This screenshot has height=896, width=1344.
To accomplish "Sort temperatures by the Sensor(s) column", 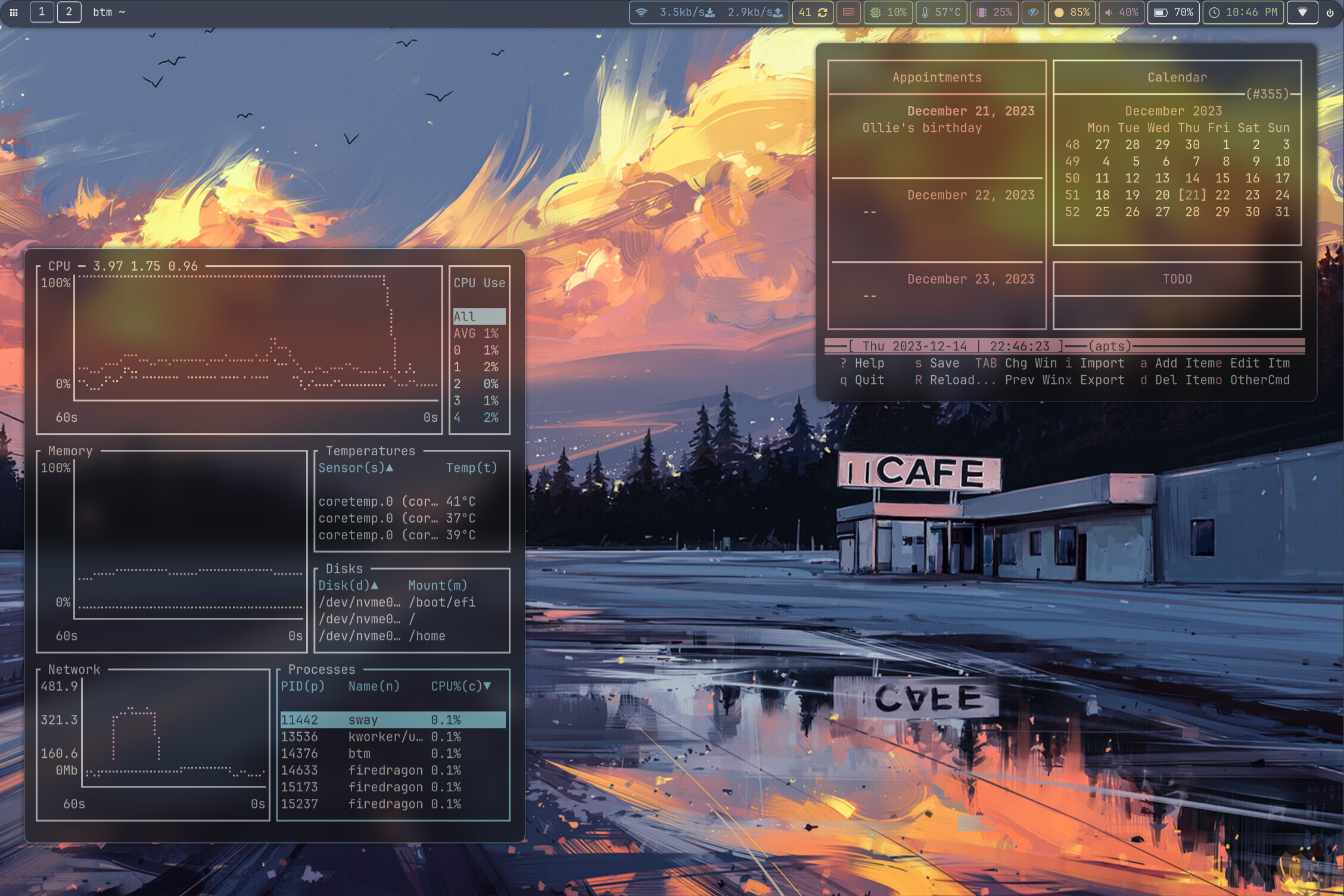I will point(355,468).
